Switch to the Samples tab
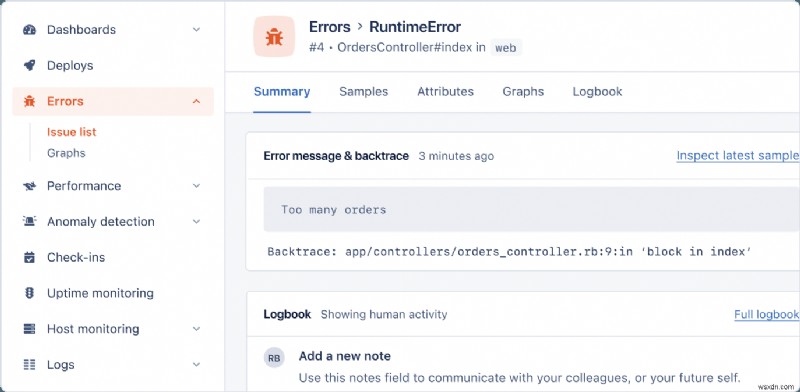Image resolution: width=800 pixels, height=392 pixels. click(x=364, y=91)
